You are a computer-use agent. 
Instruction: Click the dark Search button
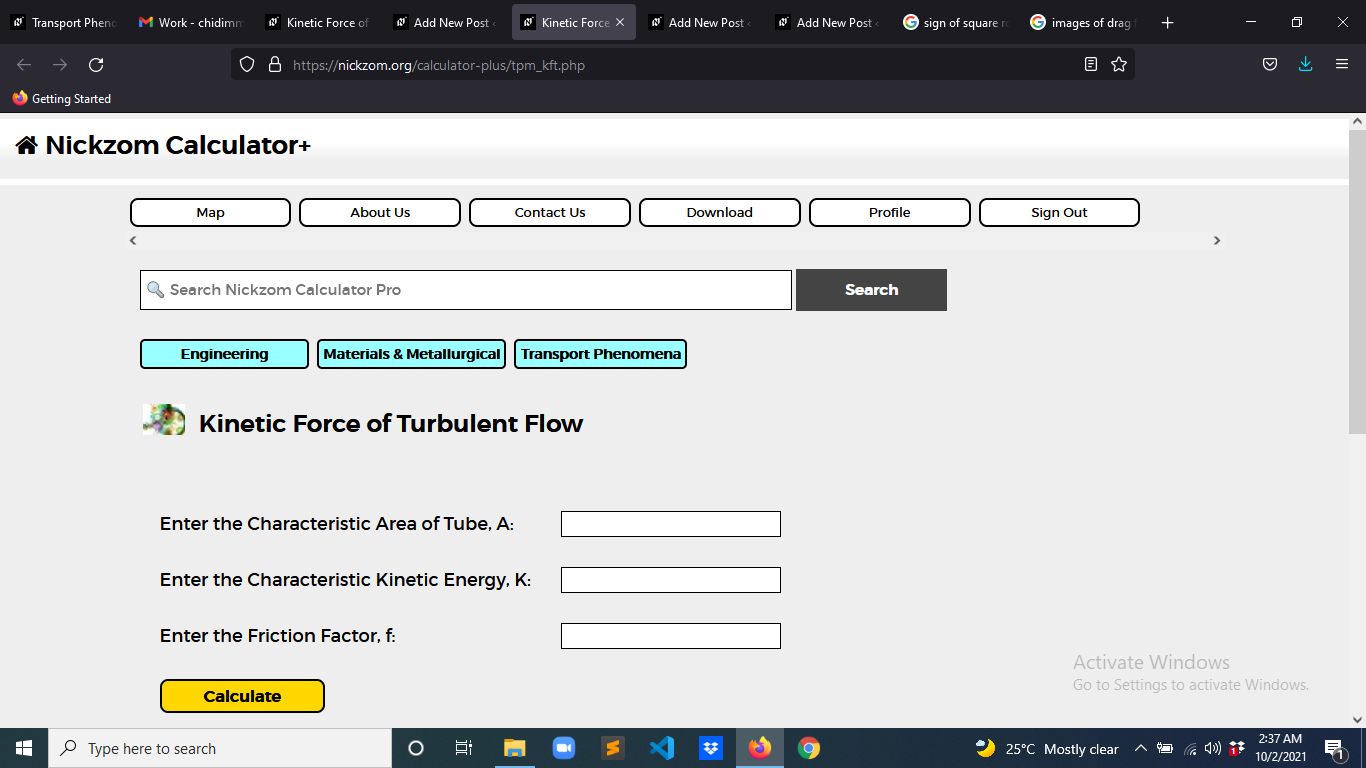coord(871,290)
